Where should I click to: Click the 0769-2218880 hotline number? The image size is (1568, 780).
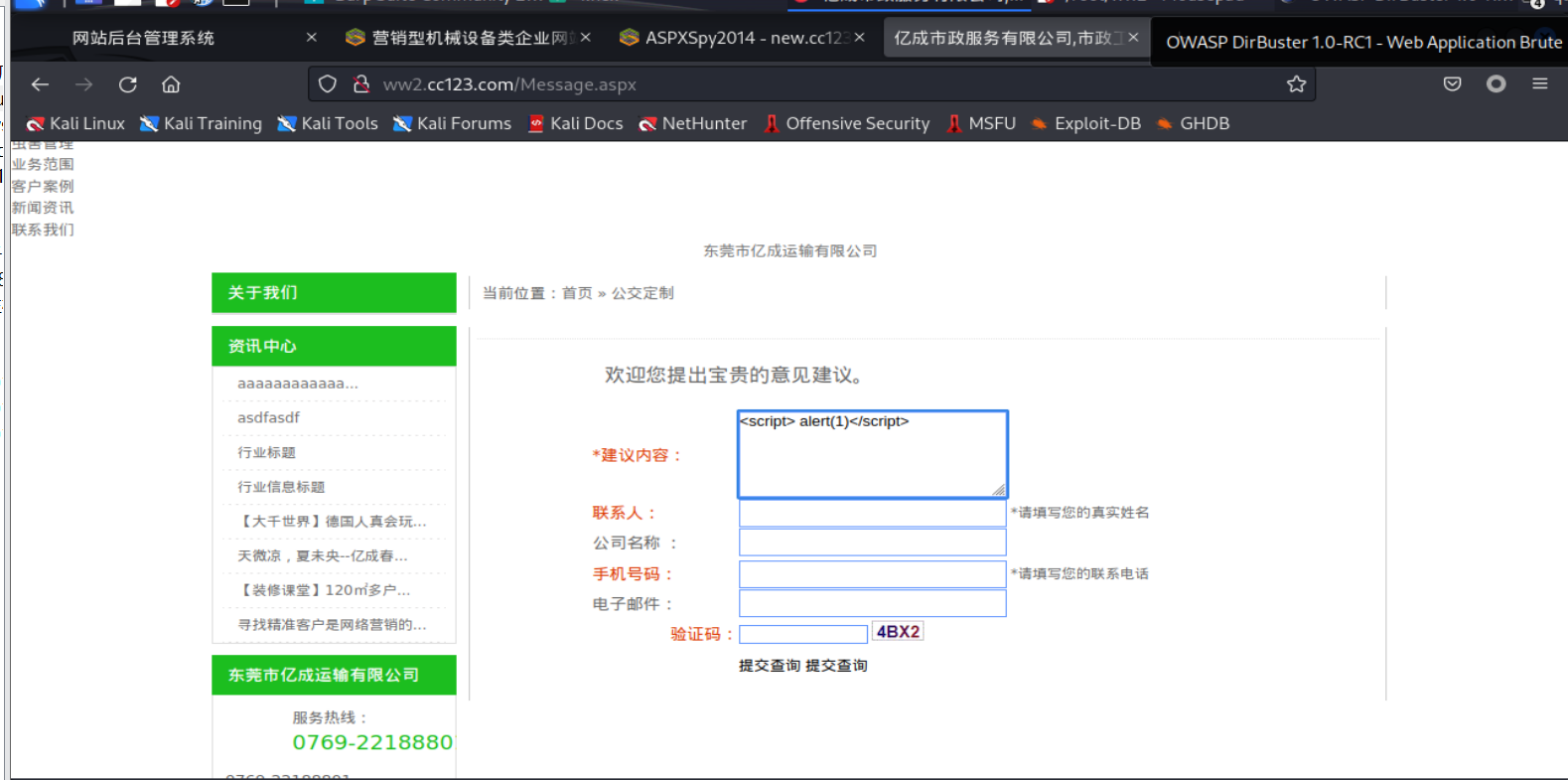(372, 742)
